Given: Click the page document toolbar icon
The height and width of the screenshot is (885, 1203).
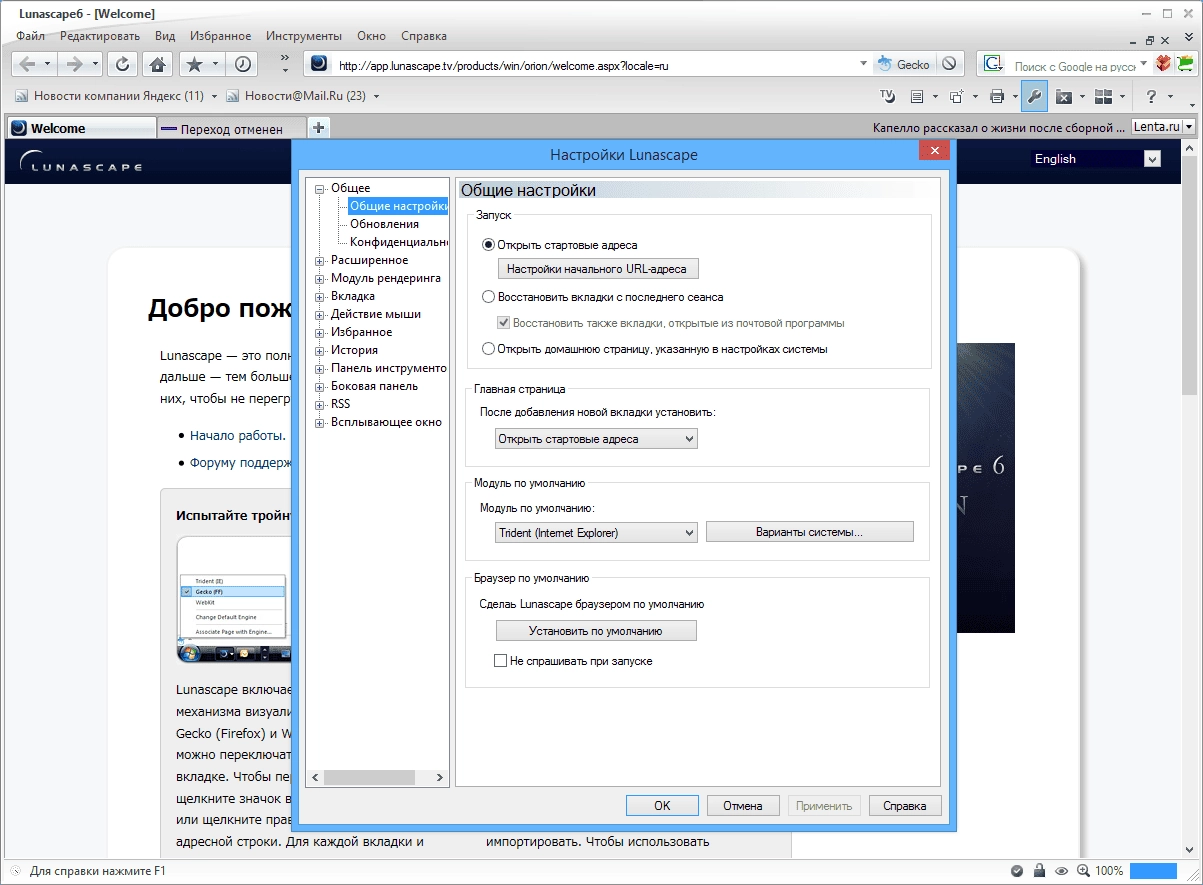Looking at the screenshot, I should pos(917,97).
